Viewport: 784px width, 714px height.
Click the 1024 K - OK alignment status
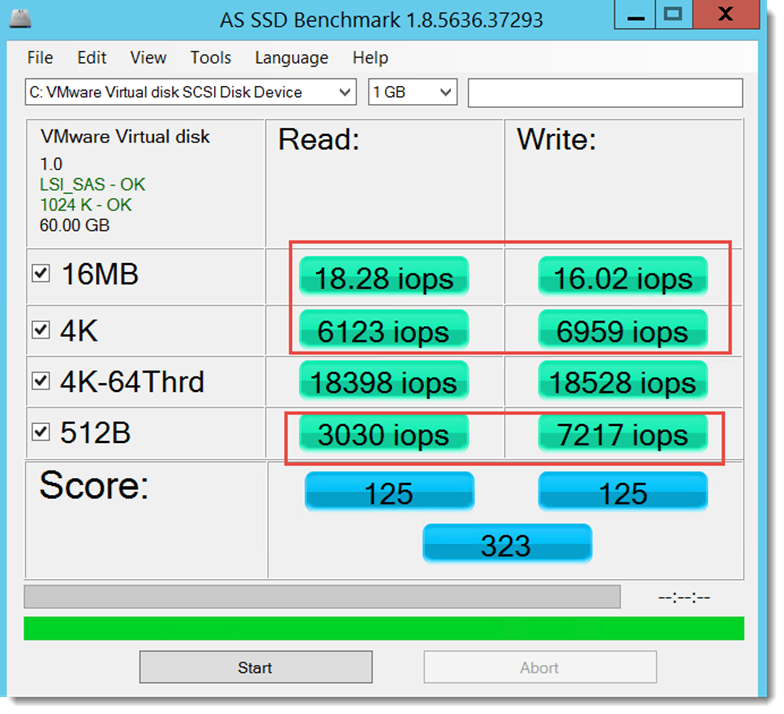[x=86, y=205]
